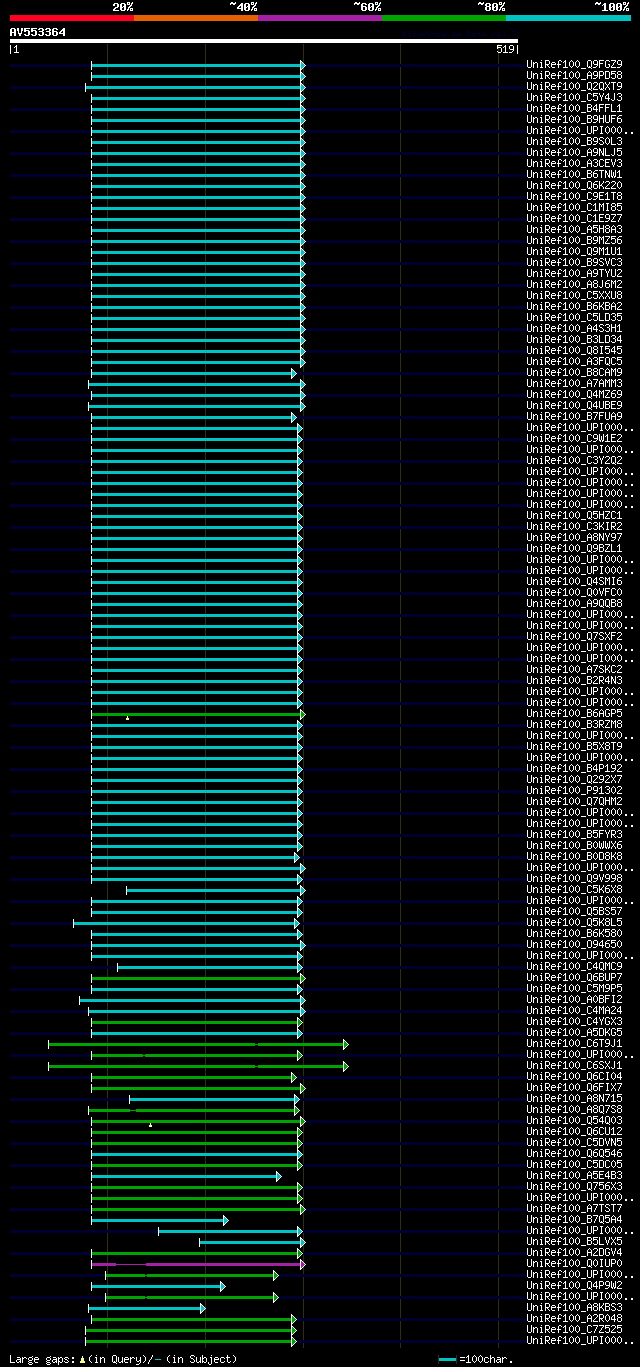Open hit UniRef100_Q2QXT9
This screenshot has height=1367, width=640.
(x=574, y=86)
